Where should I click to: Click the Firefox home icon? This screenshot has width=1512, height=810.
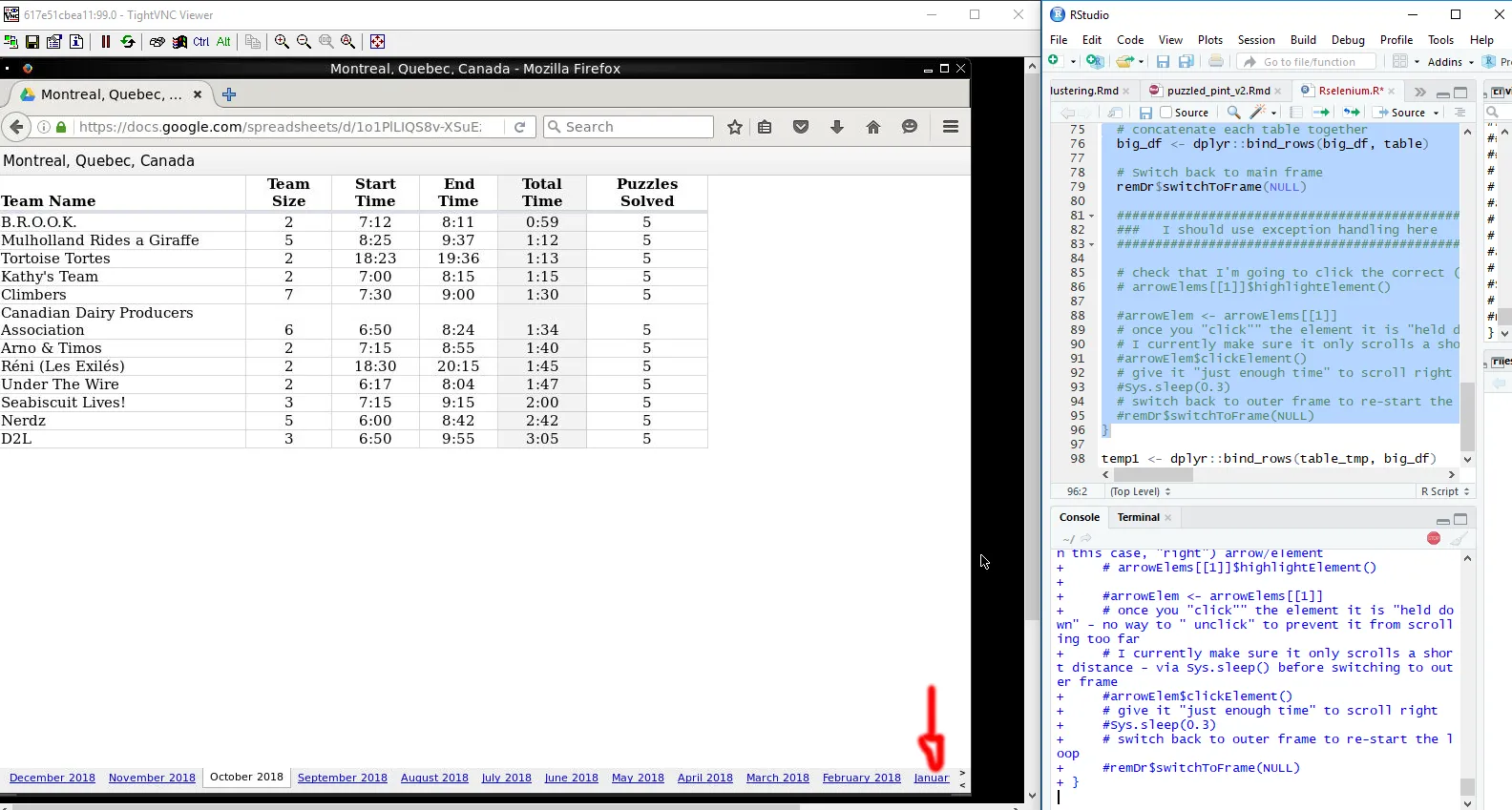(872, 127)
